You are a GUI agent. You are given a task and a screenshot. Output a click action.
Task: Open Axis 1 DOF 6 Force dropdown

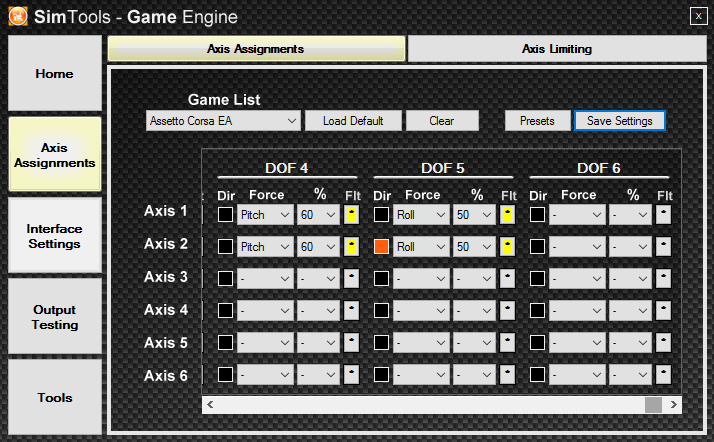pos(577,214)
